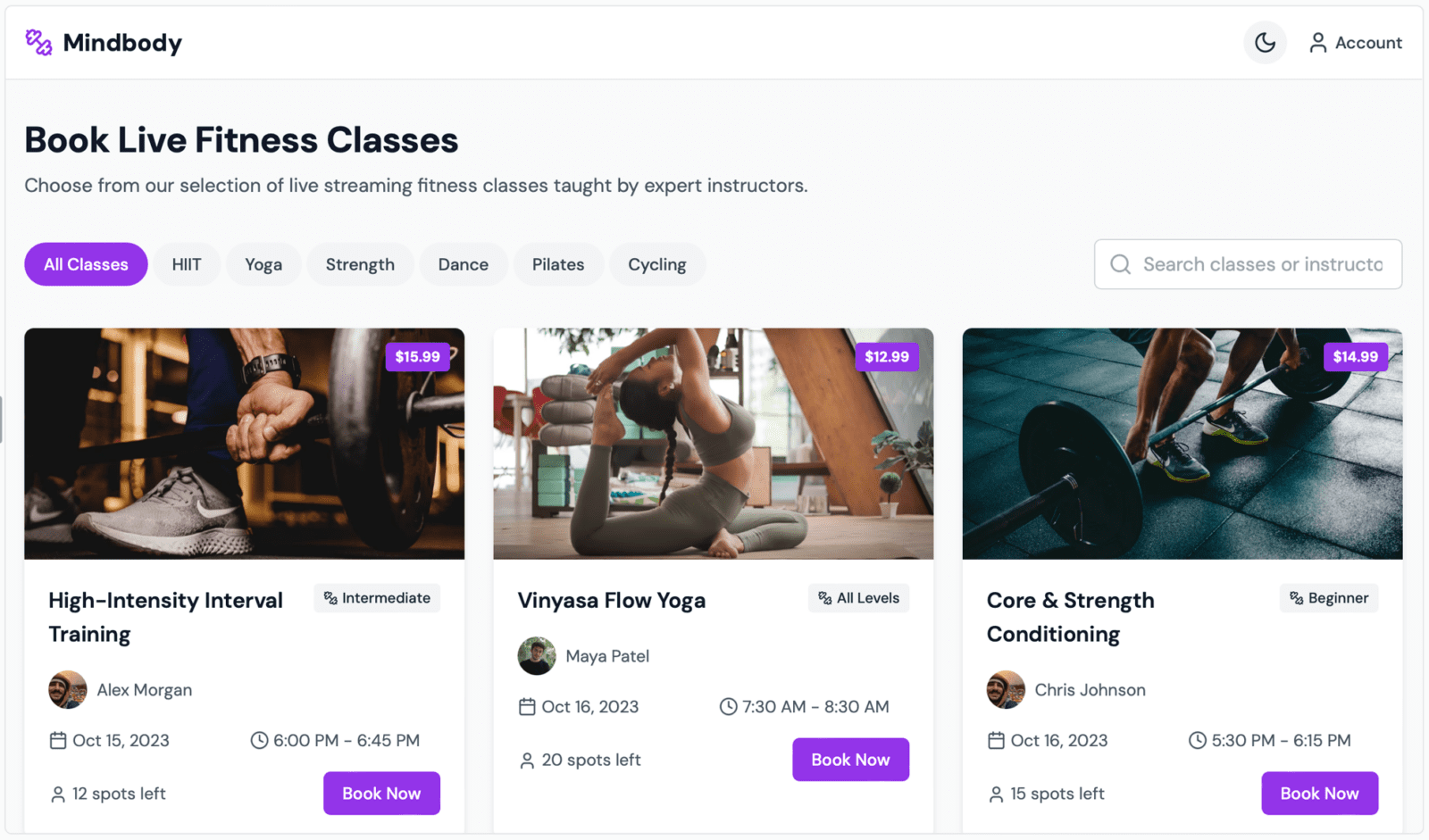
Task: Click calendar icon beside Oct 15, 2023
Action: 58,740
